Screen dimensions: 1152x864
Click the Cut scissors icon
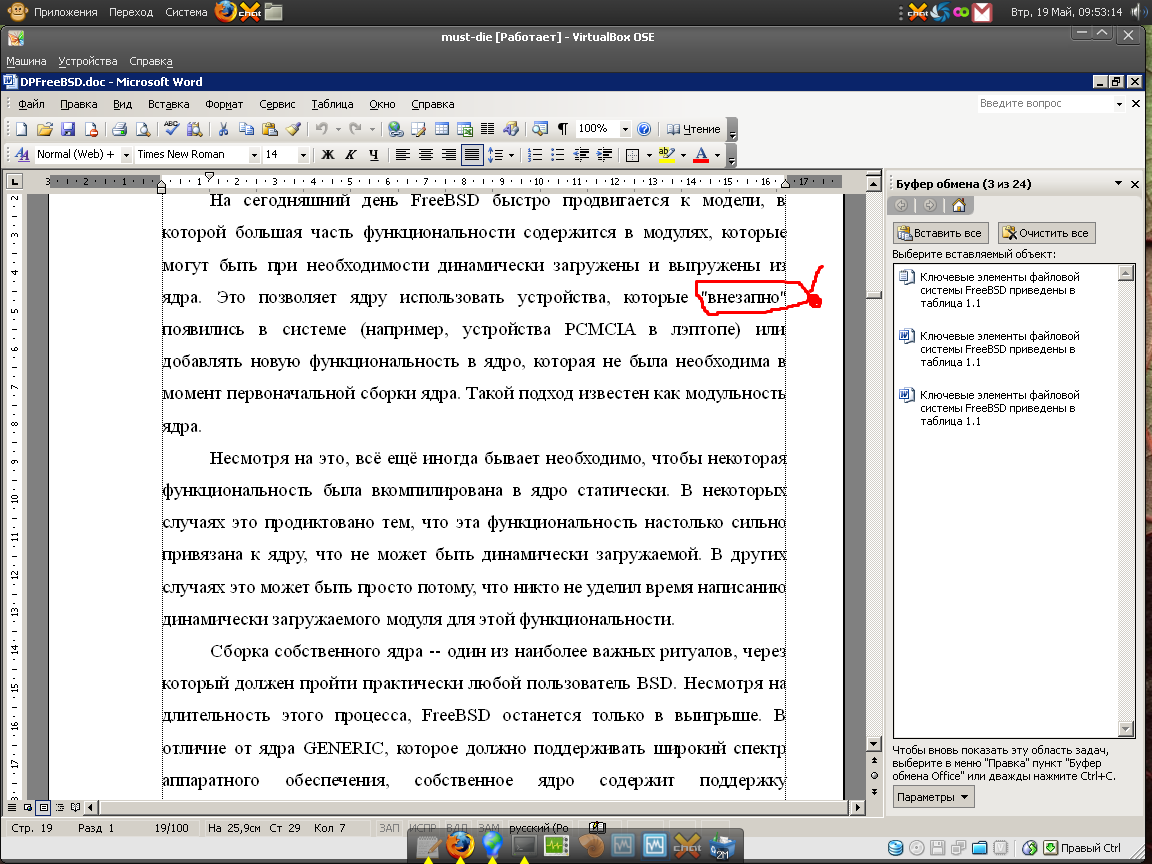coord(224,129)
